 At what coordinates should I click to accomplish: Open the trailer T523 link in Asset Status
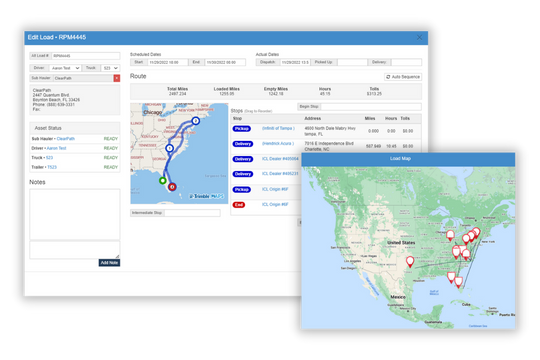point(52,167)
